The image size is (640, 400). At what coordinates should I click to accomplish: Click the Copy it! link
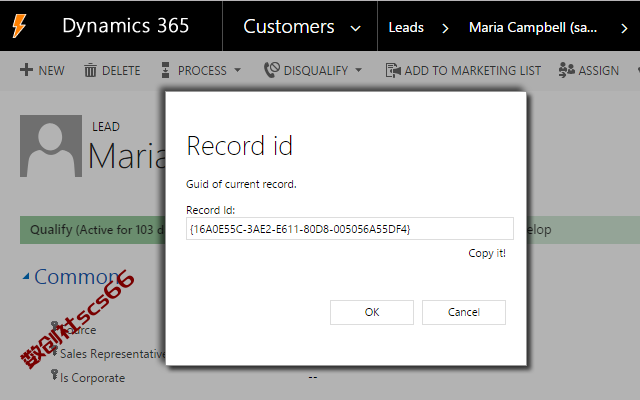point(487,253)
